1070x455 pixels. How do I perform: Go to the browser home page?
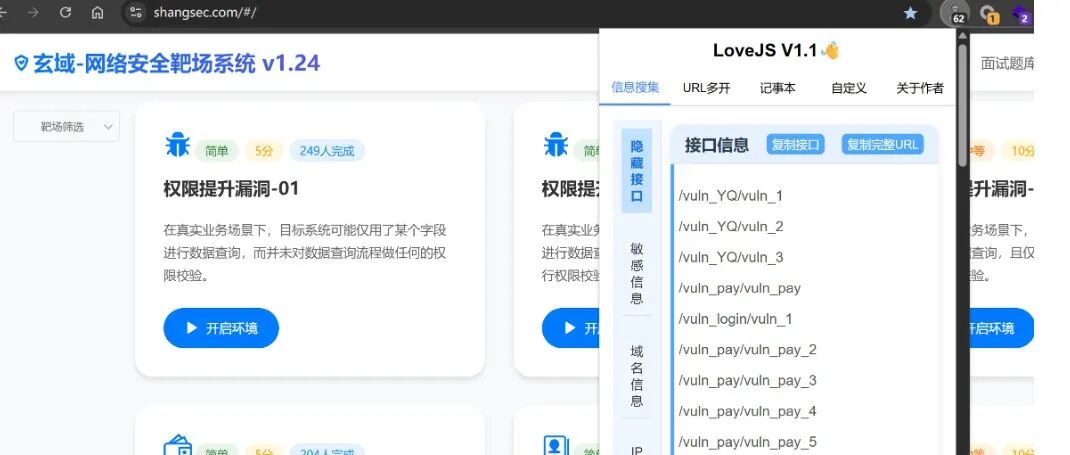[98, 12]
